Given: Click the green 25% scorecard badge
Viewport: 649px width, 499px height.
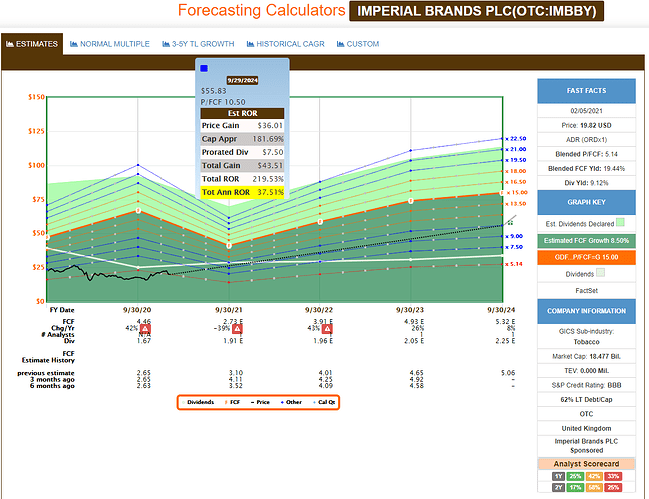Looking at the screenshot, I should pyautogui.click(x=575, y=476).
